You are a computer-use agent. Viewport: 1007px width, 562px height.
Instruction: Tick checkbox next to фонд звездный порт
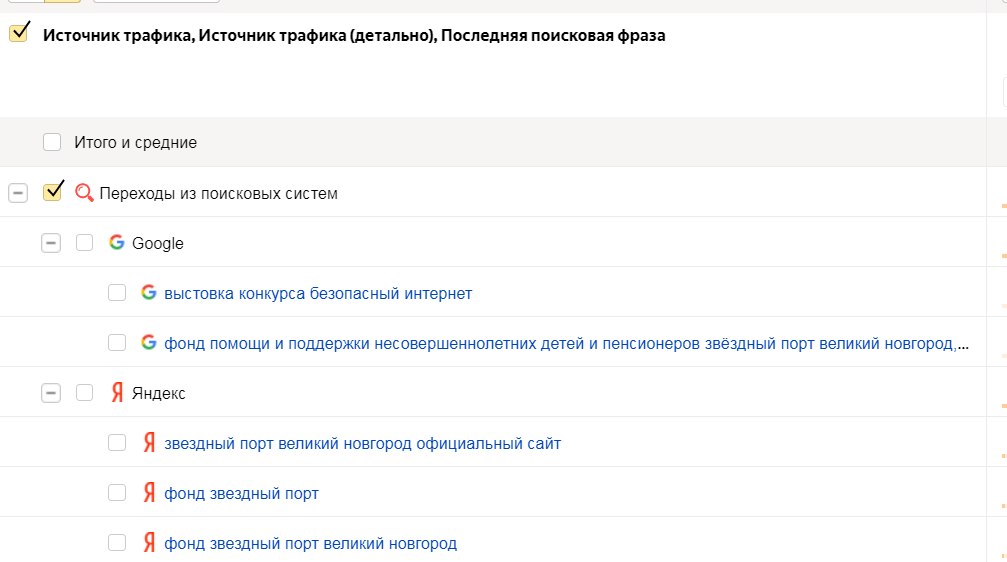pos(117,493)
